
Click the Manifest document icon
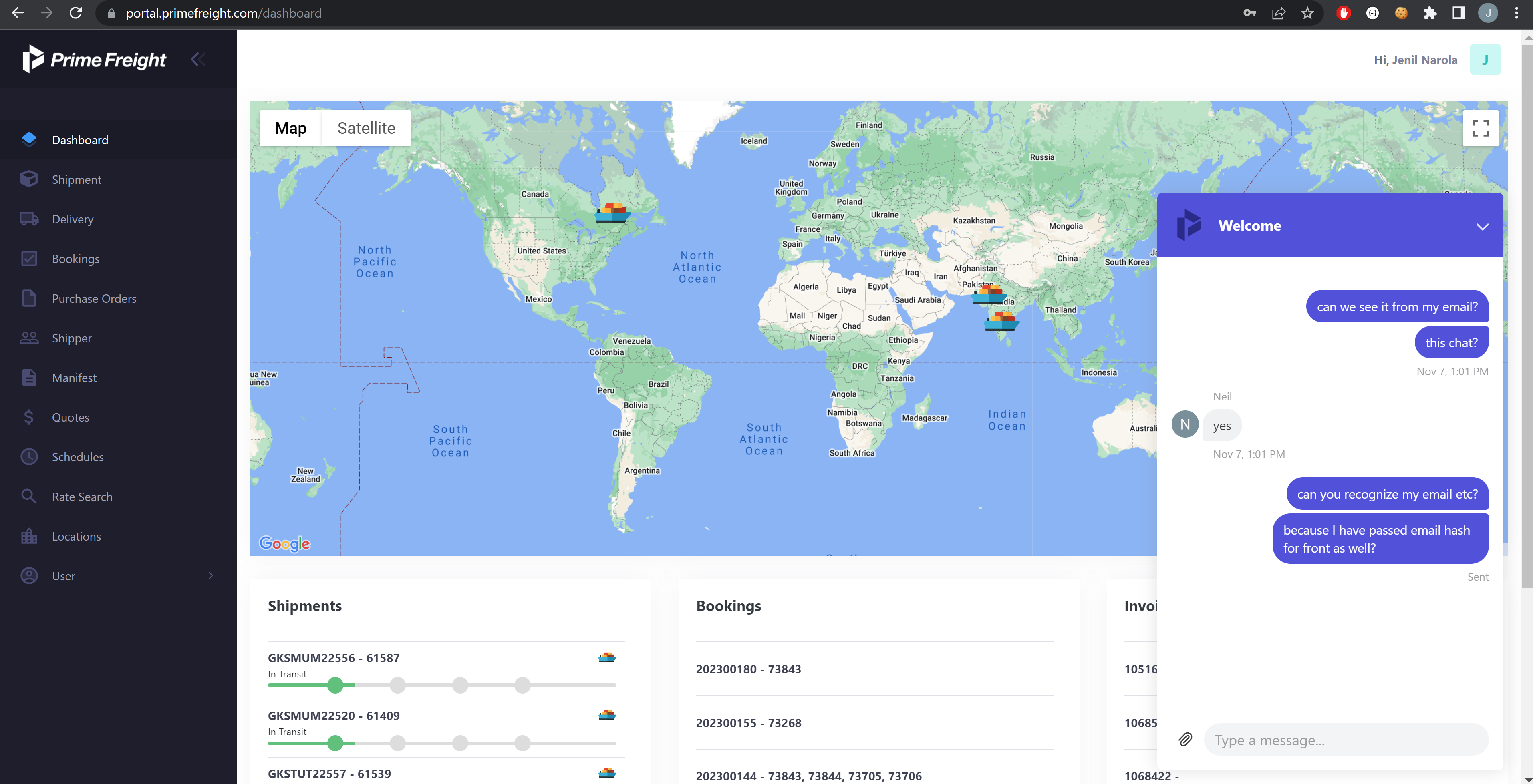(29, 377)
